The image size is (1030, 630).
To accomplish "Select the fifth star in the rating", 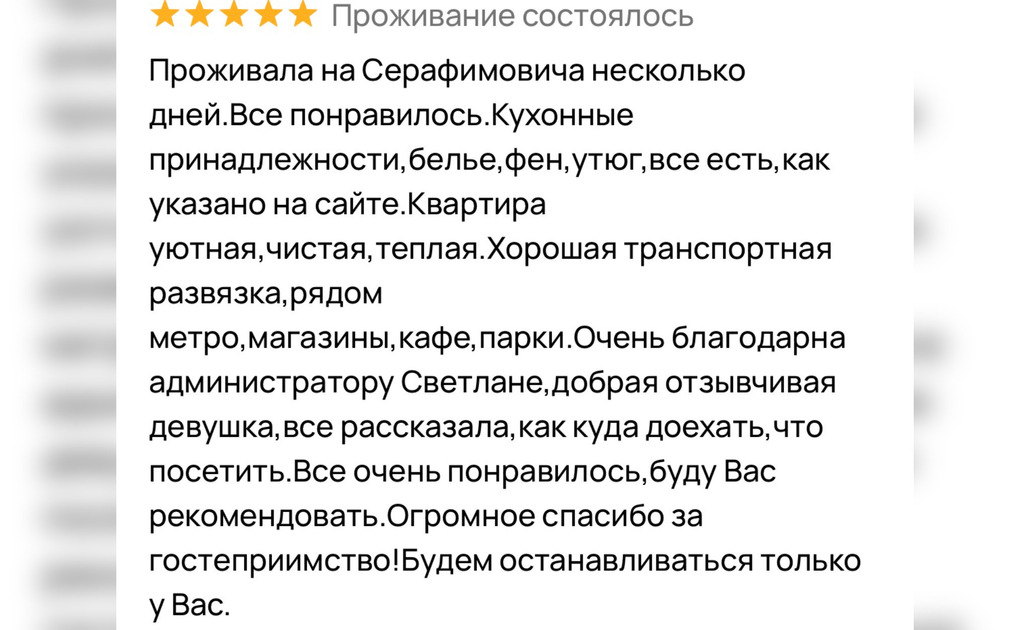I will [303, 14].
